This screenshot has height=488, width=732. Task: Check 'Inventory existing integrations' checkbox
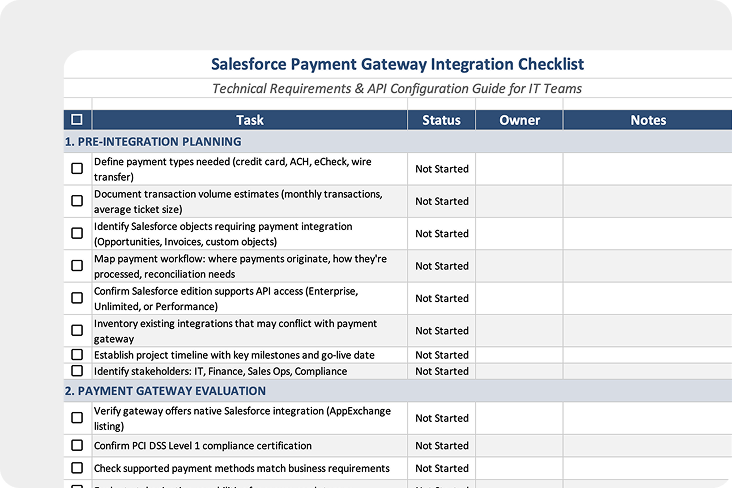point(77,330)
